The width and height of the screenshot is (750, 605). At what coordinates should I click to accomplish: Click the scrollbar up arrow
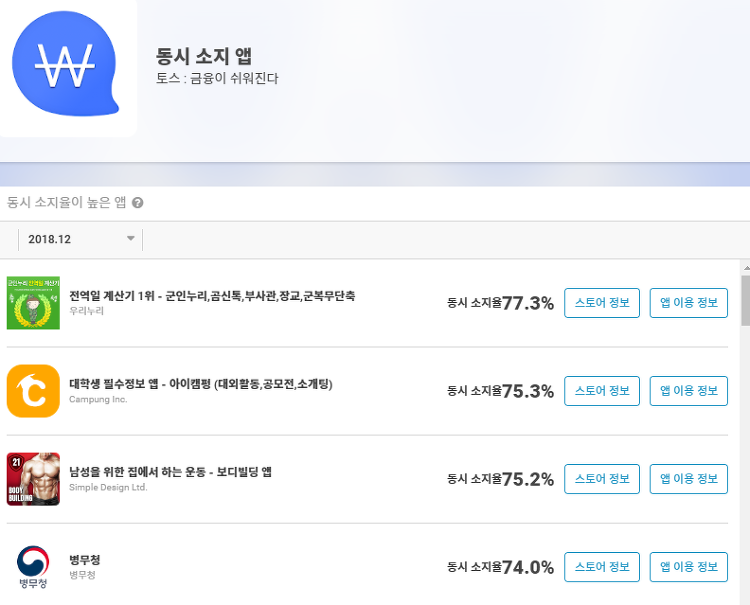[x=745, y=267]
